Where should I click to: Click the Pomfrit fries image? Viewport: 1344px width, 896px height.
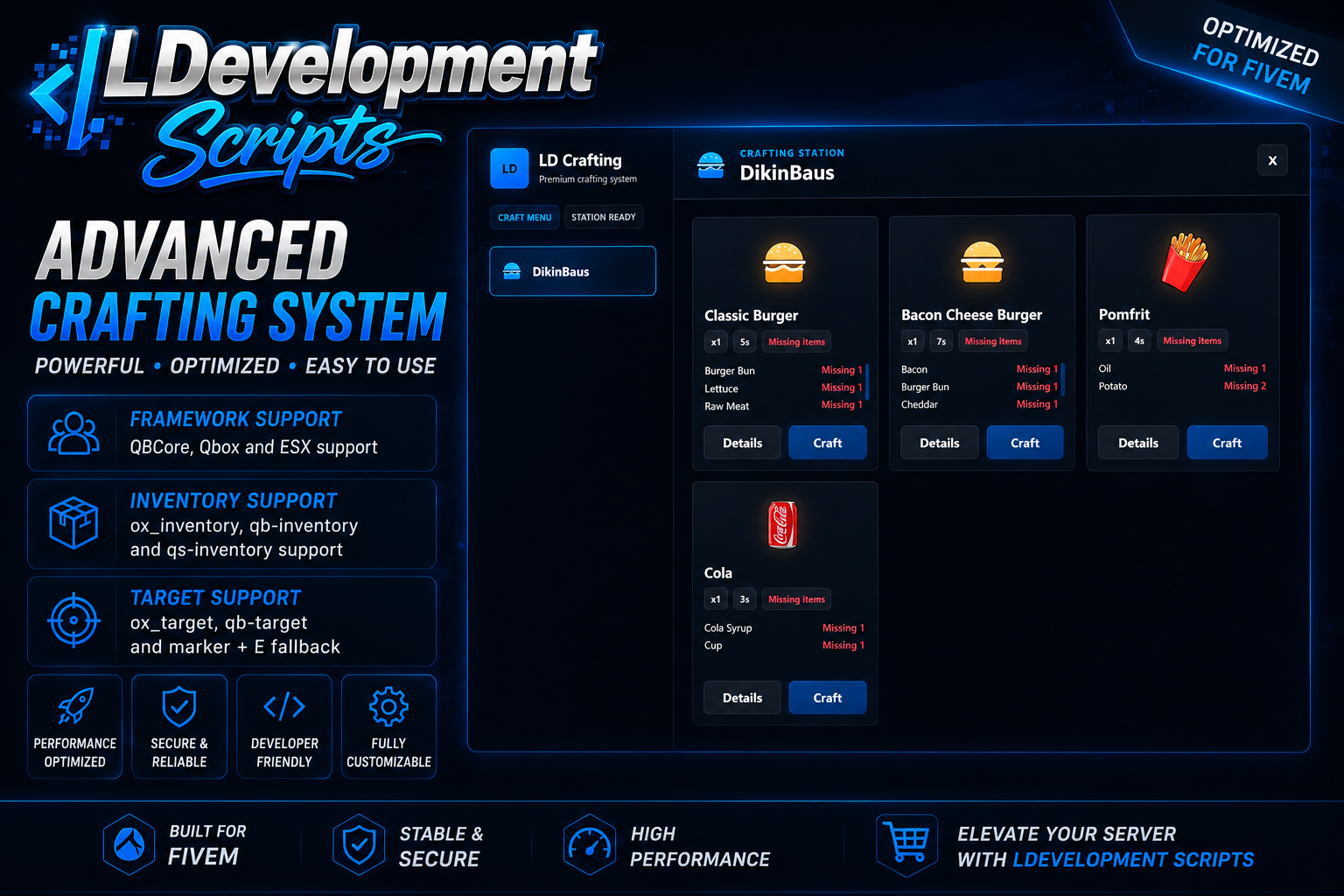[x=1184, y=262]
